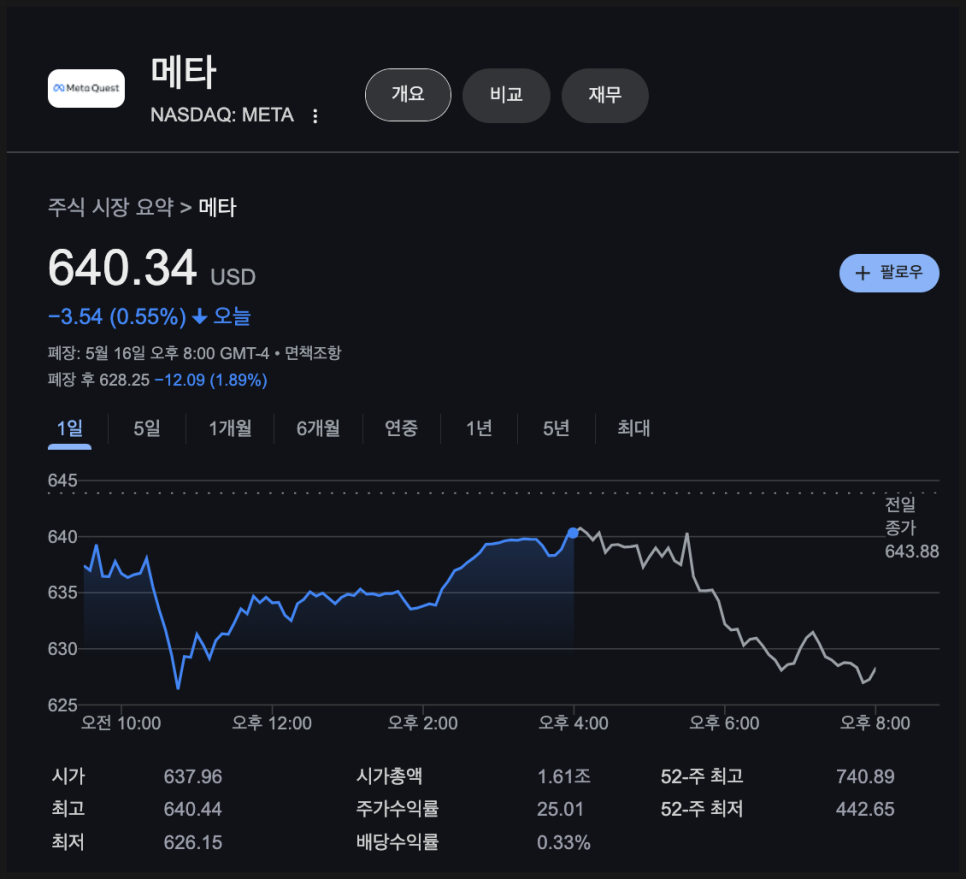Click the 오전 10:00 axis label

(x=121, y=723)
